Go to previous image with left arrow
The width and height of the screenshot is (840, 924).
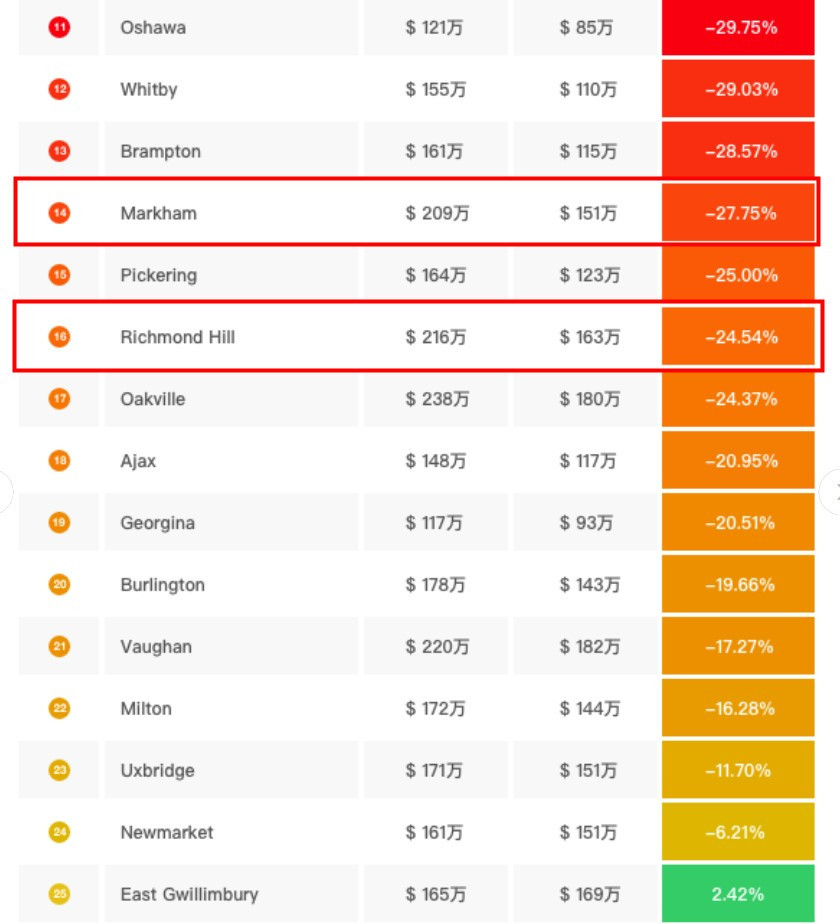point(5,491)
